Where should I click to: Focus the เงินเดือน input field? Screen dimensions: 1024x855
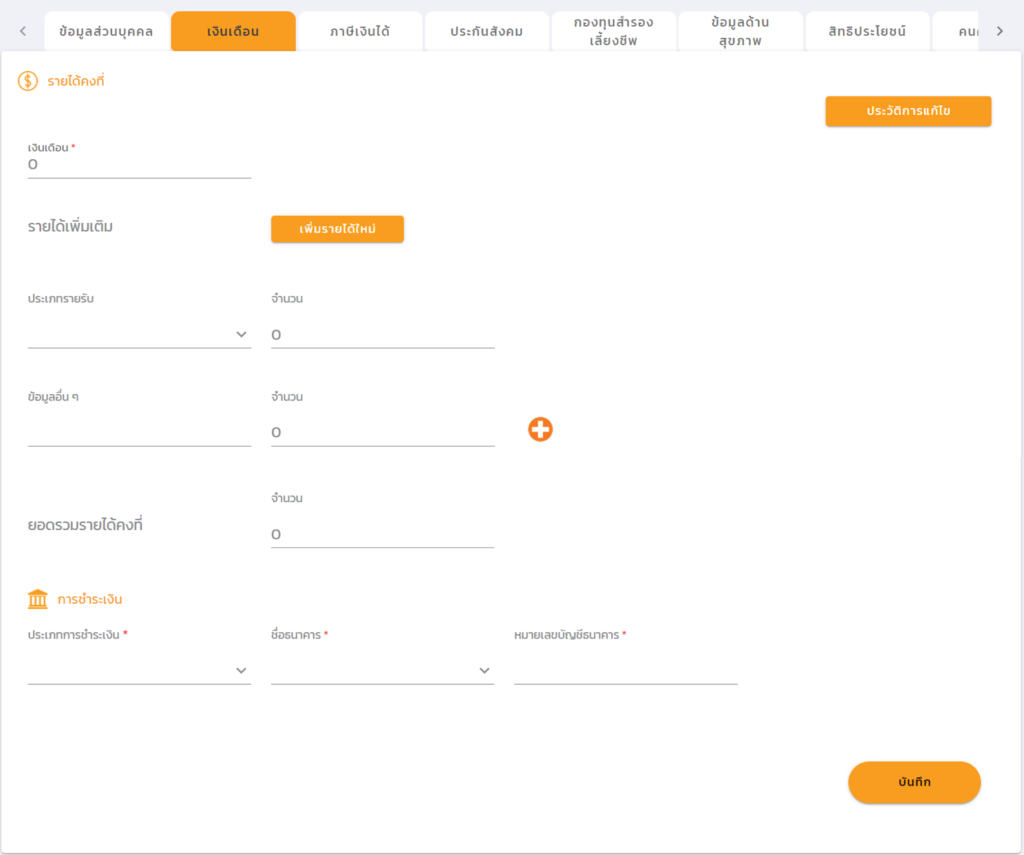[x=139, y=165]
